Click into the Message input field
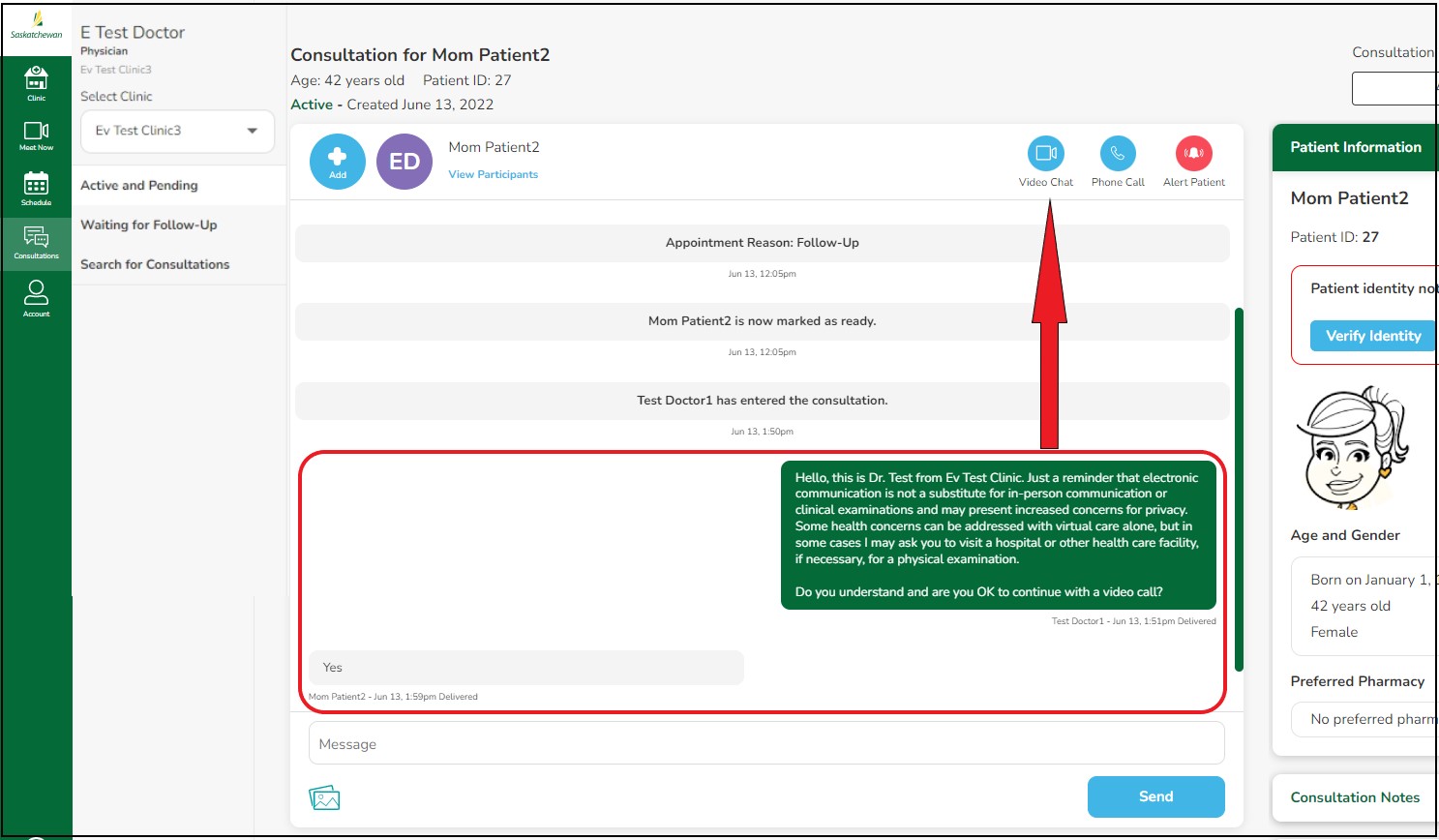The height and width of the screenshot is (840, 1439). pos(765,744)
